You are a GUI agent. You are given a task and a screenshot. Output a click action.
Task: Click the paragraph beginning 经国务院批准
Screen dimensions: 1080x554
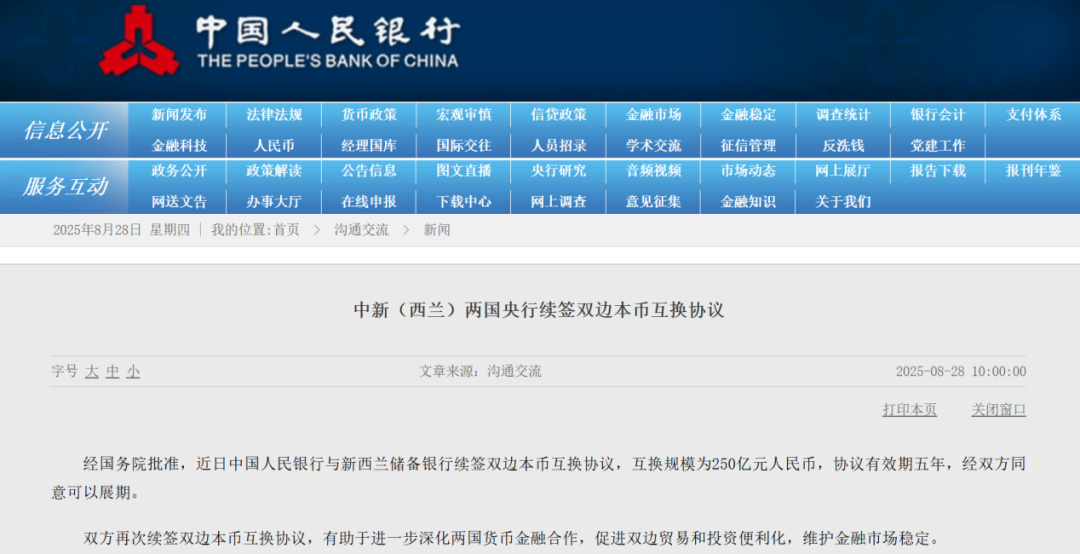pos(539,478)
